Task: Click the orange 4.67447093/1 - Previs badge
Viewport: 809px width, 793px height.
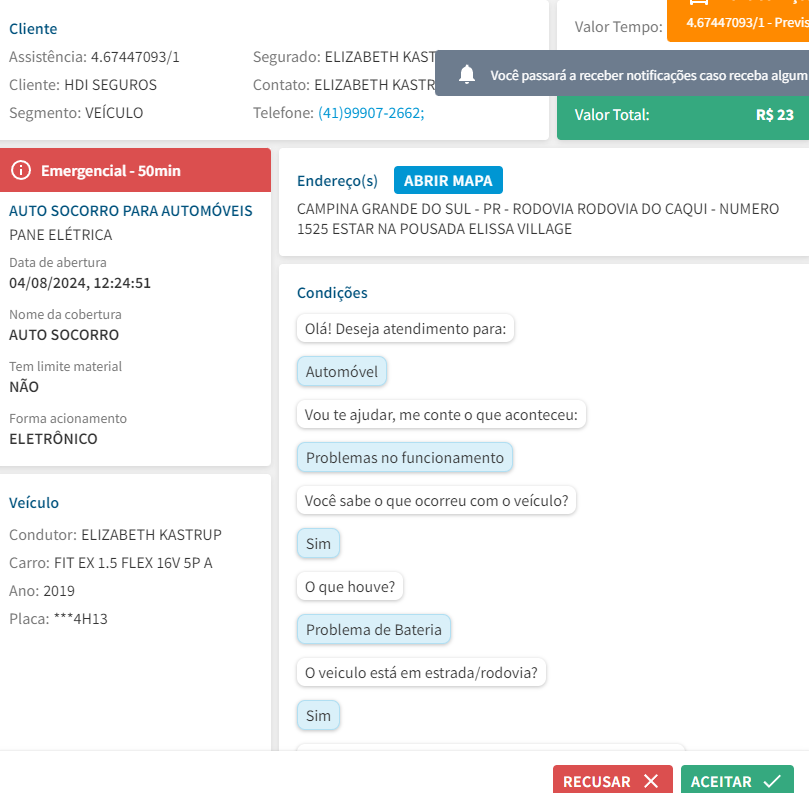Action: tap(738, 21)
